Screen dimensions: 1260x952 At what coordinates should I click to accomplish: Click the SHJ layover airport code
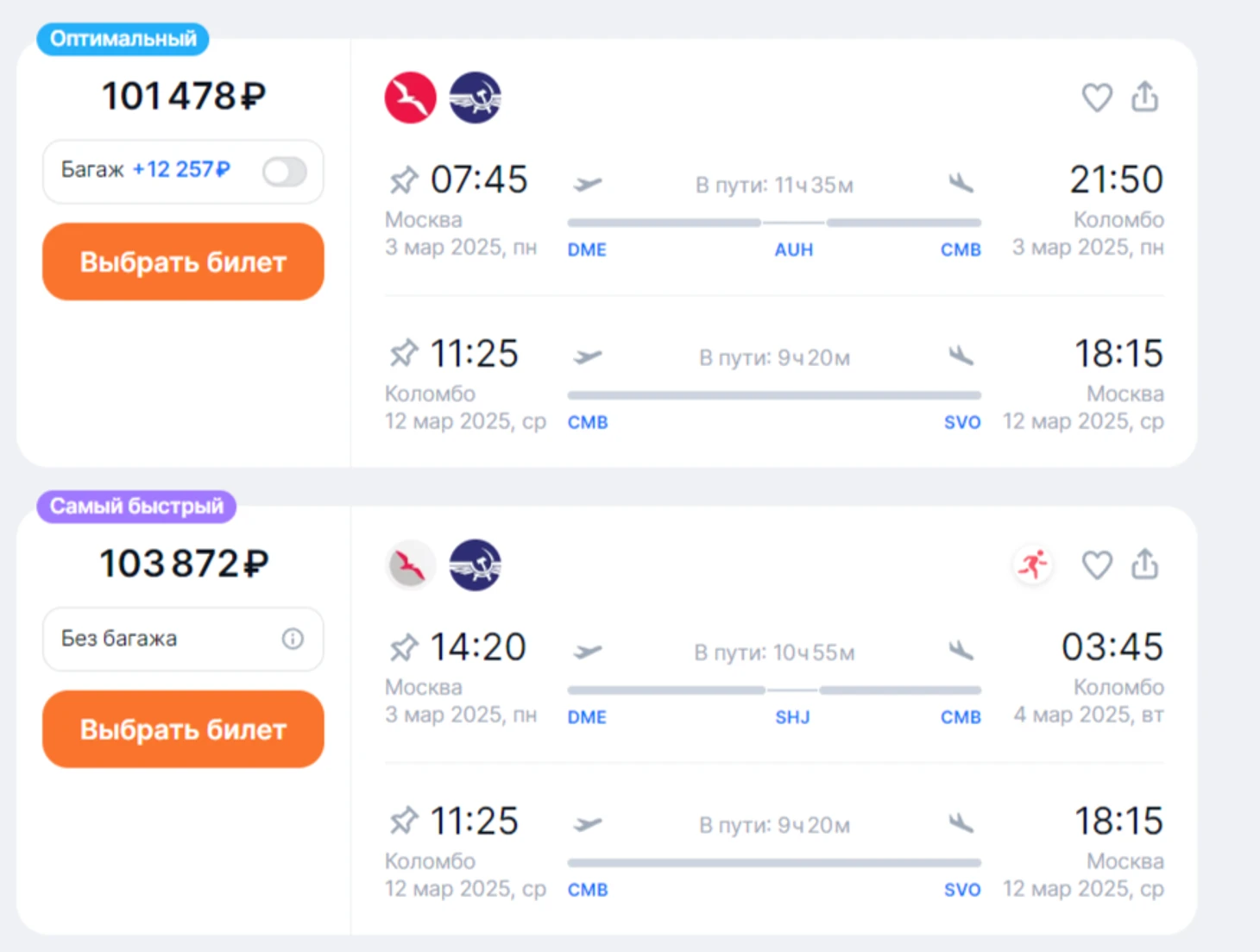(792, 717)
